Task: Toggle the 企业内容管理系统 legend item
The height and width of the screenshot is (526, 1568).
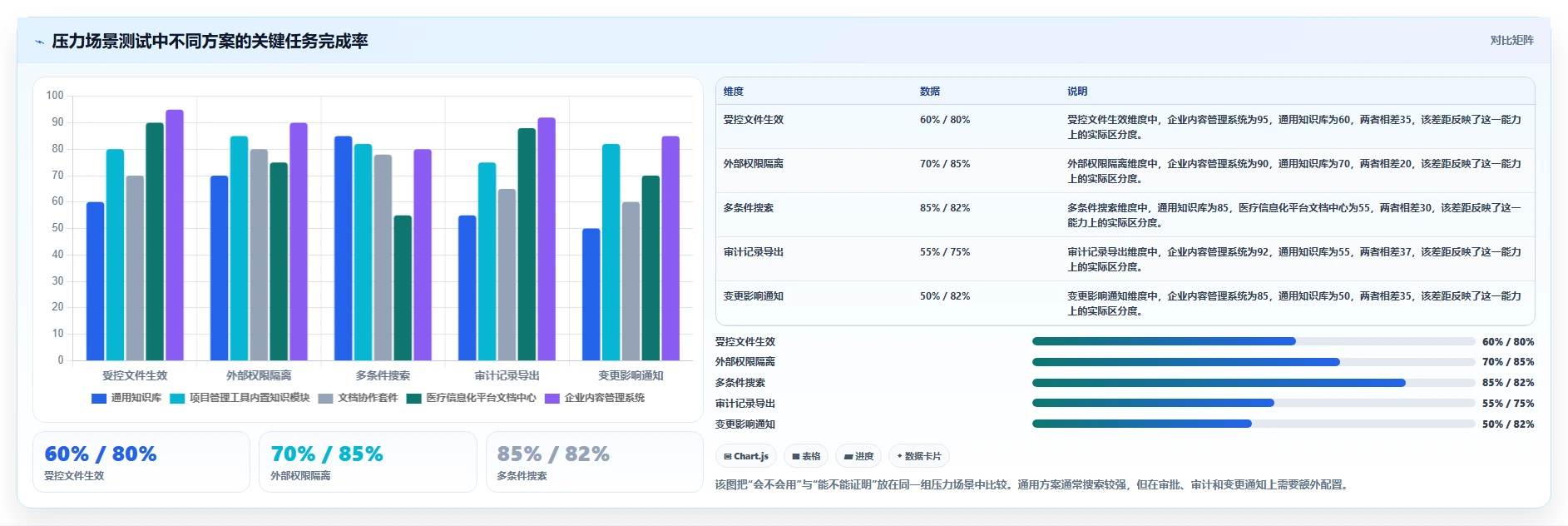Action: [595, 398]
